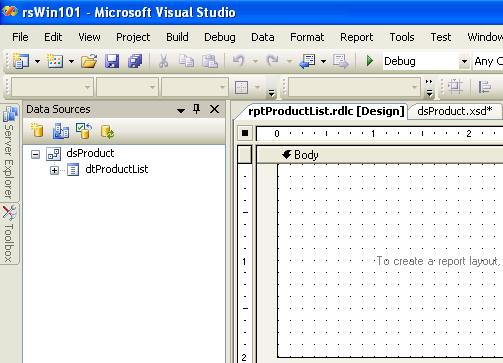Screen dimensions: 503x363
Task: Click the report select-all corner square
Action: click(245, 133)
